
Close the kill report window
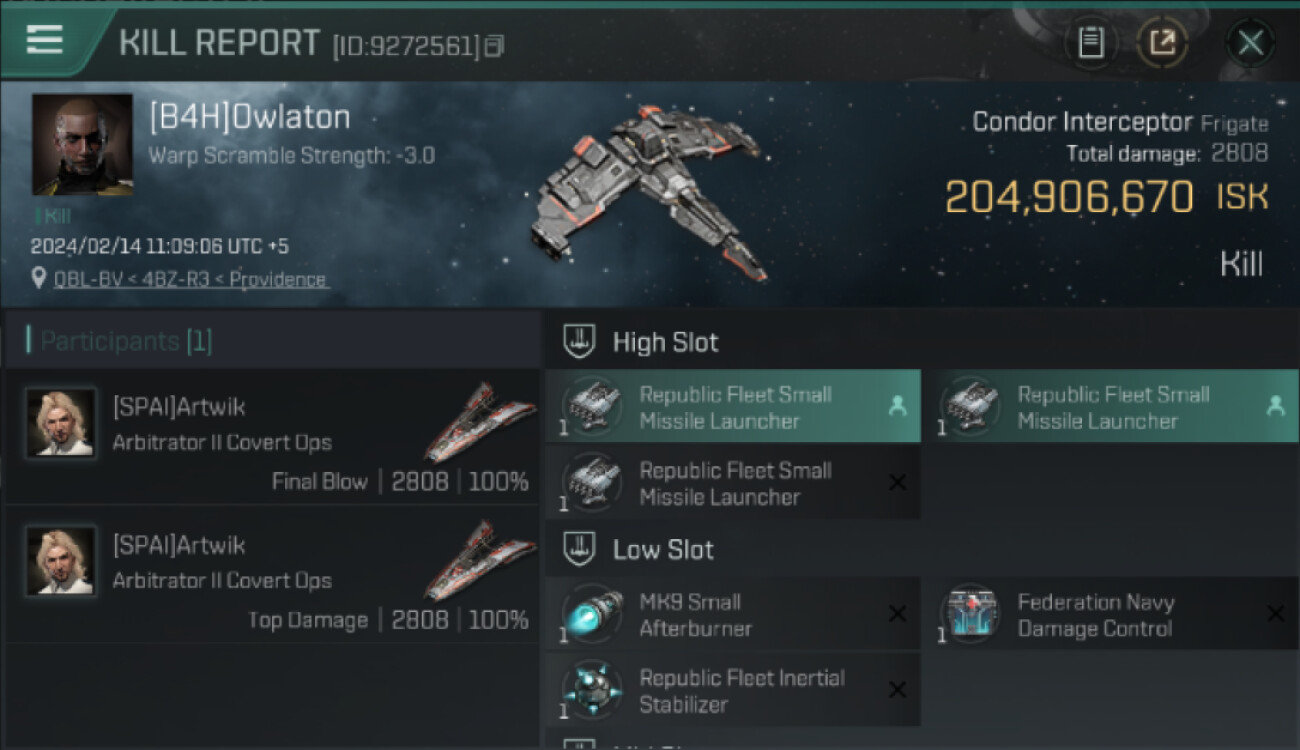click(x=1250, y=43)
